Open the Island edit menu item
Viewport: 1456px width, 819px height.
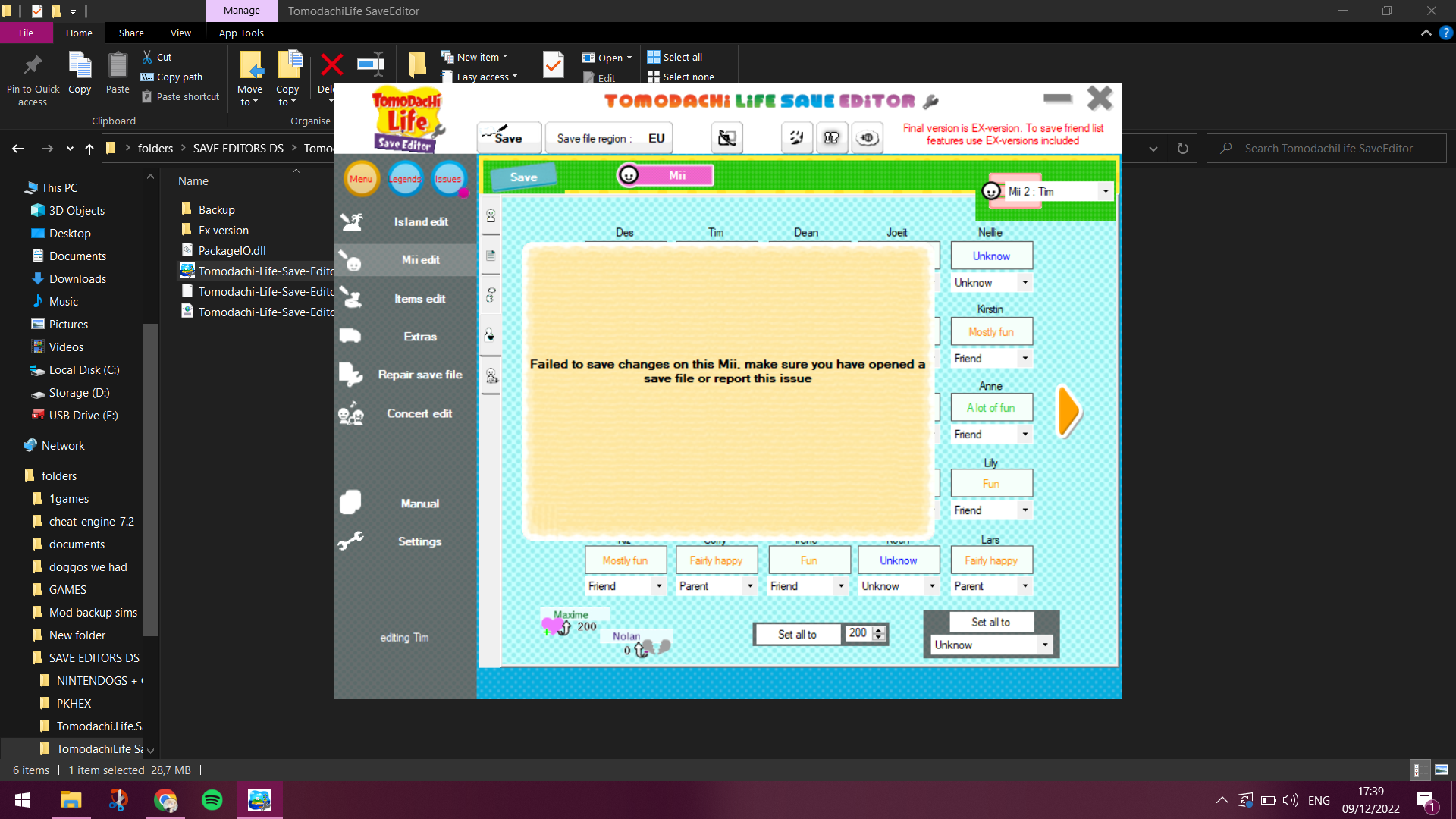[x=406, y=221]
